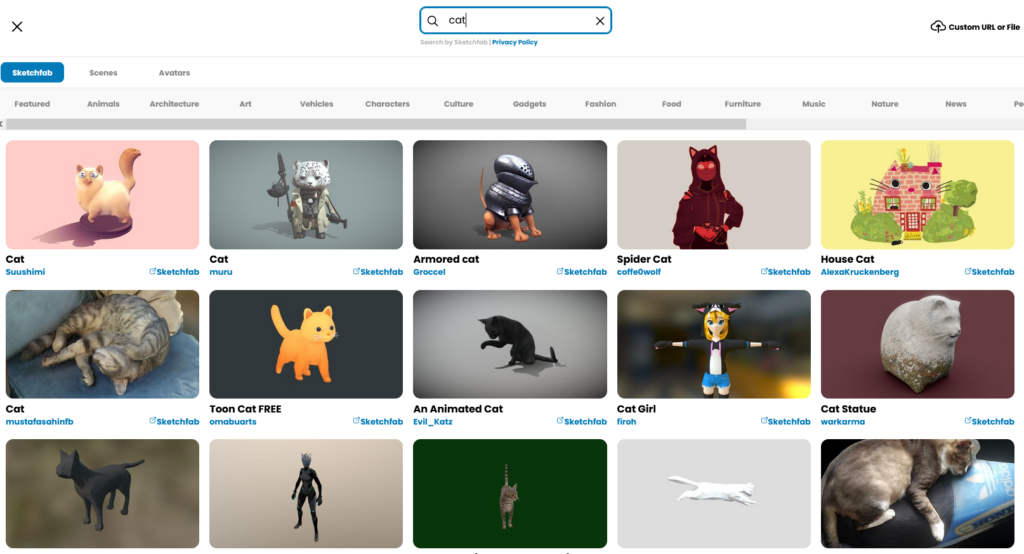Select the tabby cat on green background

coord(510,494)
